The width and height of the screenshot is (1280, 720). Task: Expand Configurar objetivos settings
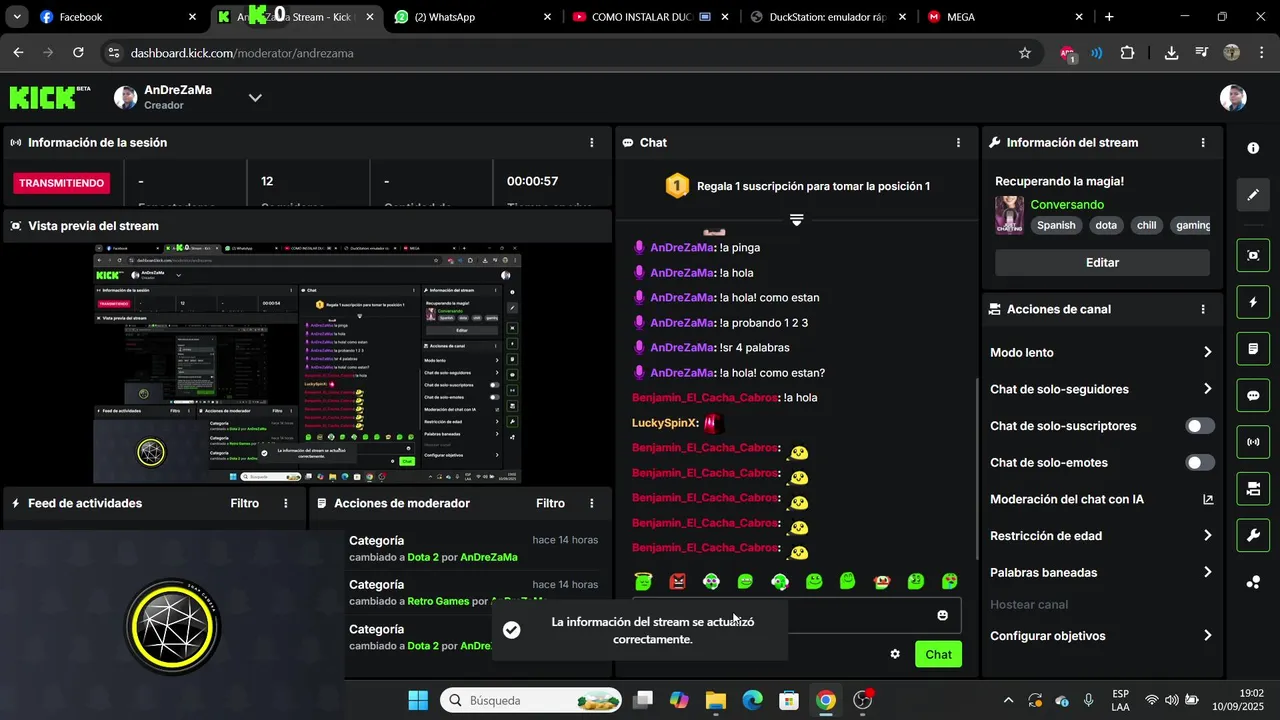pyautogui.click(x=1207, y=636)
